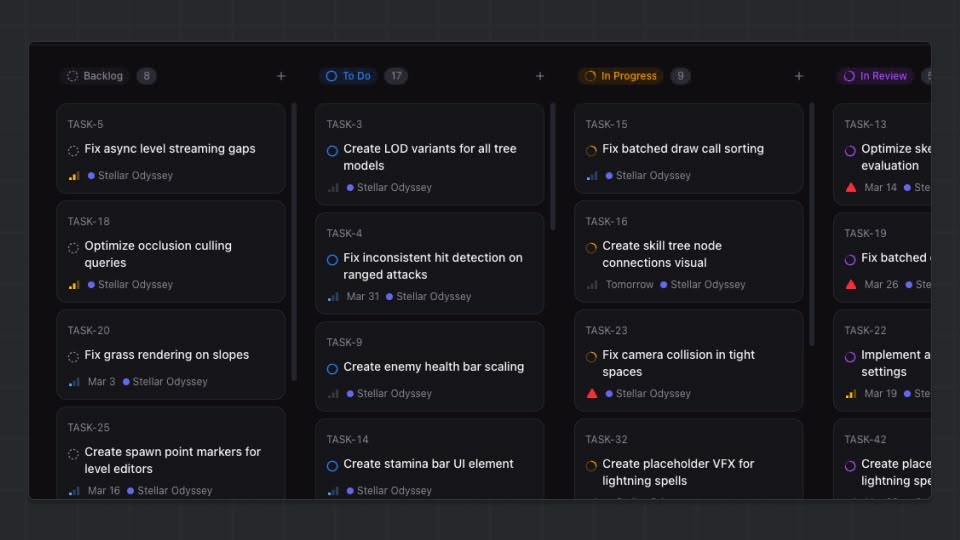Click status circle on TASK-16 card
The width and height of the screenshot is (960, 540).
click(x=591, y=247)
